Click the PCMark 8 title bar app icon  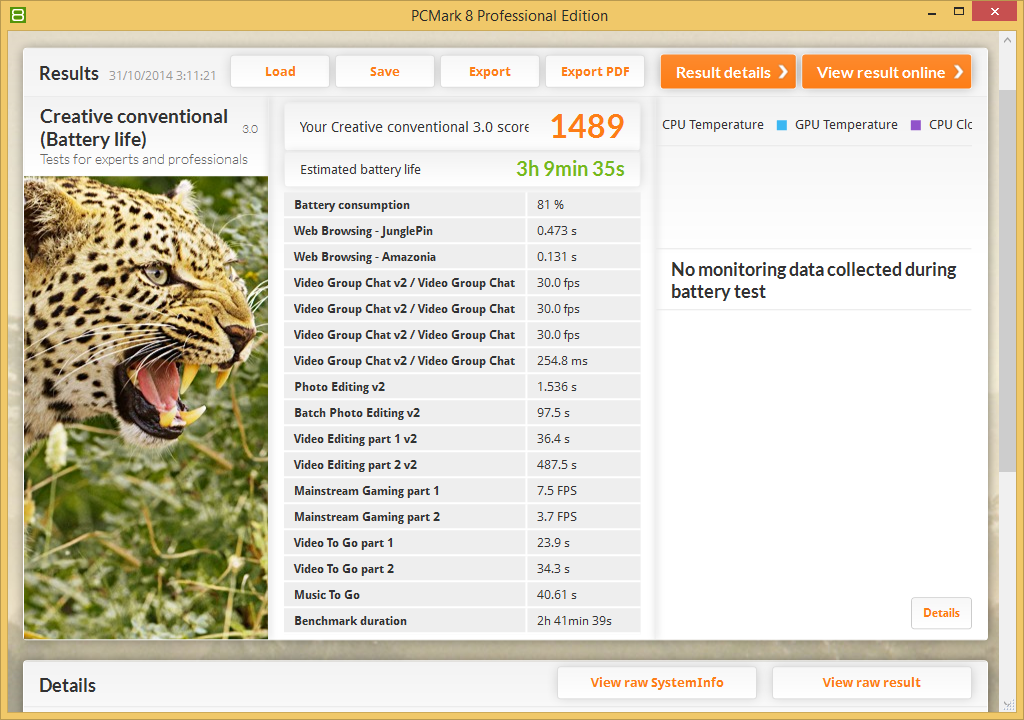(17, 15)
